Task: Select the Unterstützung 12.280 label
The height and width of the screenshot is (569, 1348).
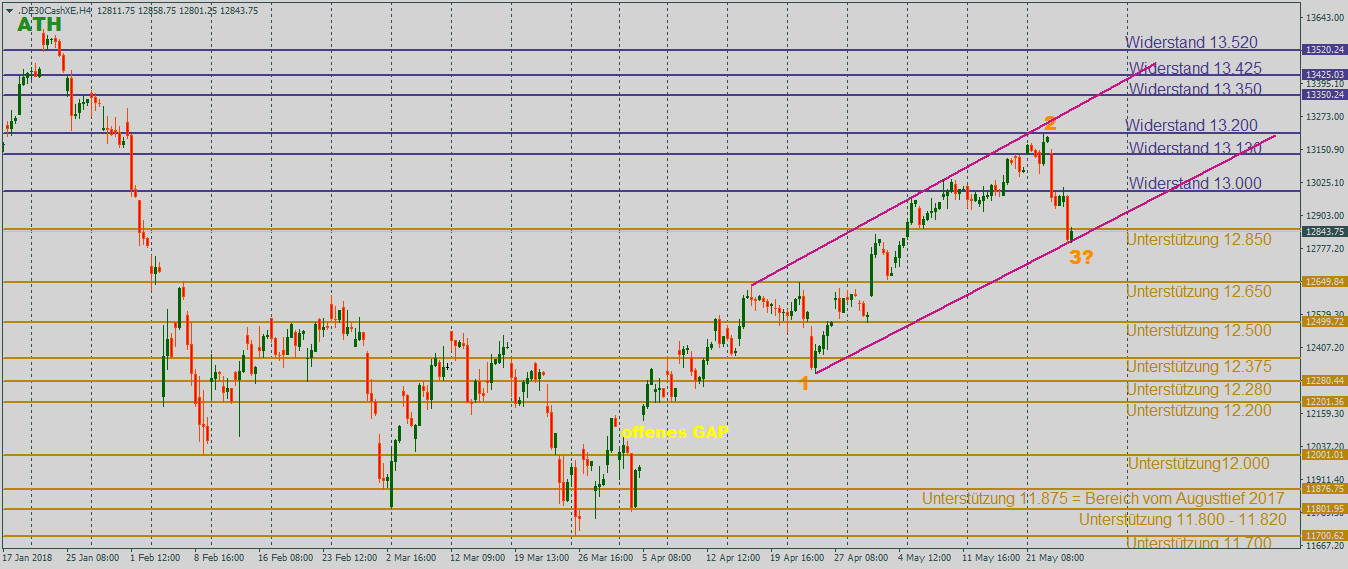Action: coord(1199,390)
